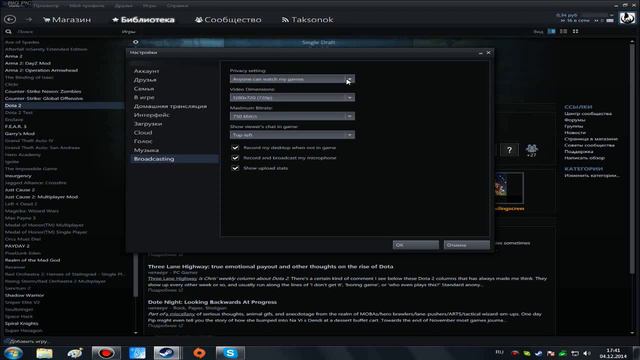Image resolution: width=640 pixels, height=360 pixels.
Task: Open the Video Dimensions dropdown
Action: tap(292, 98)
